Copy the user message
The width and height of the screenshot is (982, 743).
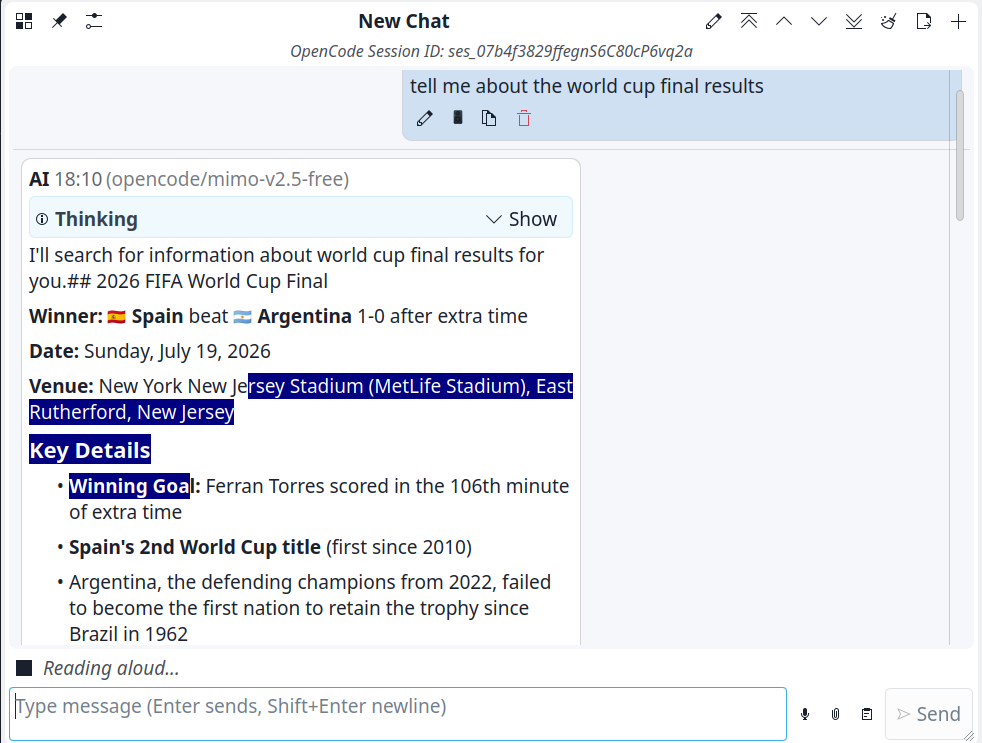click(489, 118)
